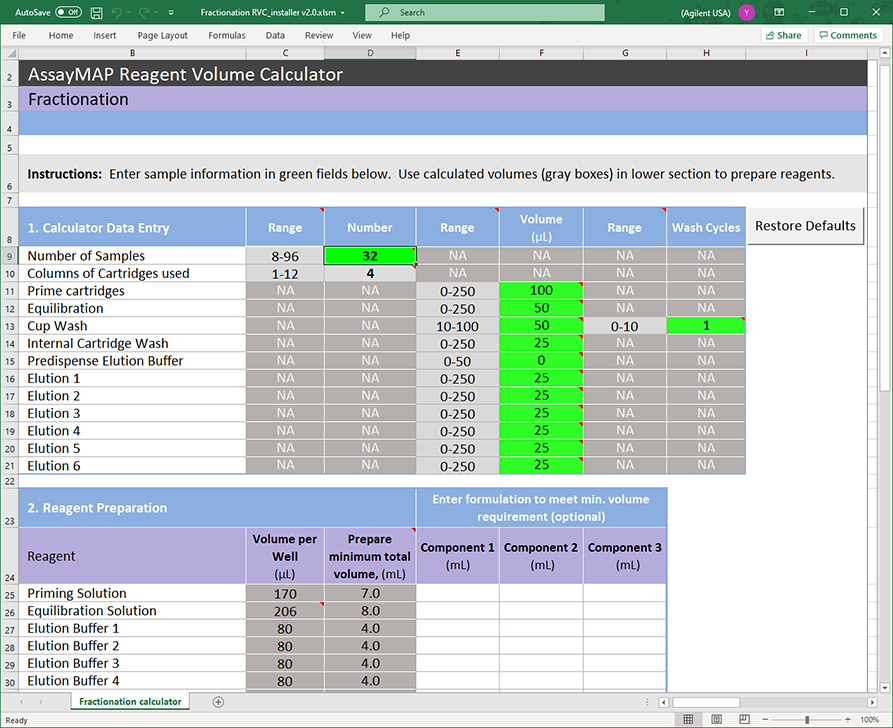The width and height of the screenshot is (893, 728).
Task: Click the 'Elution Buffer 4' reagent label
Action: pyautogui.click(x=73, y=681)
